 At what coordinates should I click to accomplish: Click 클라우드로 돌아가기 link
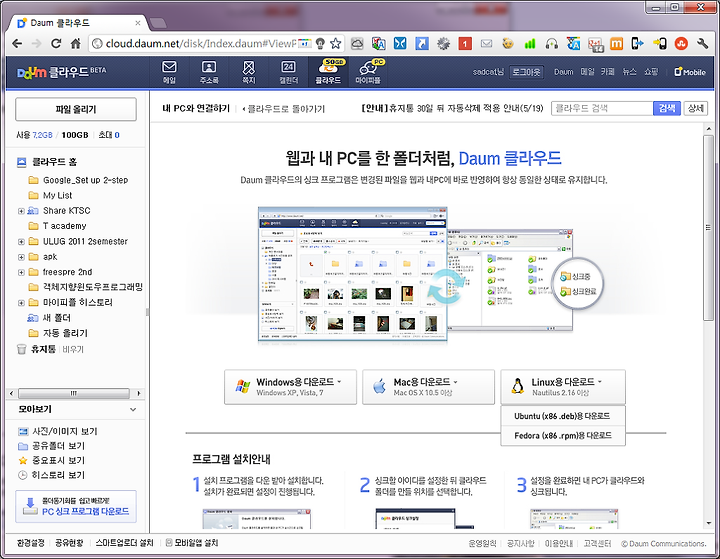[284, 109]
